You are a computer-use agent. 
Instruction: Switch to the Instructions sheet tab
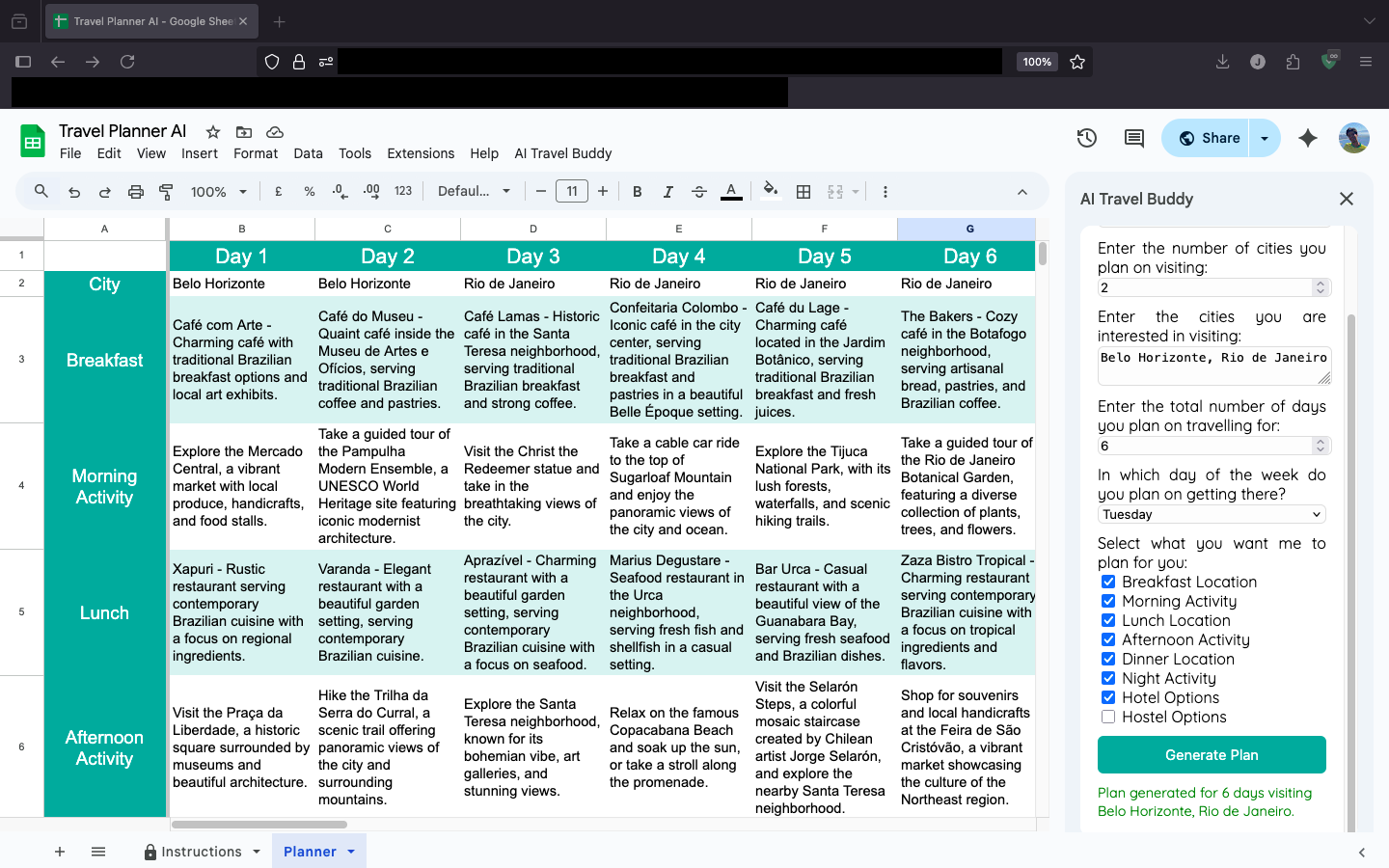tap(202, 852)
